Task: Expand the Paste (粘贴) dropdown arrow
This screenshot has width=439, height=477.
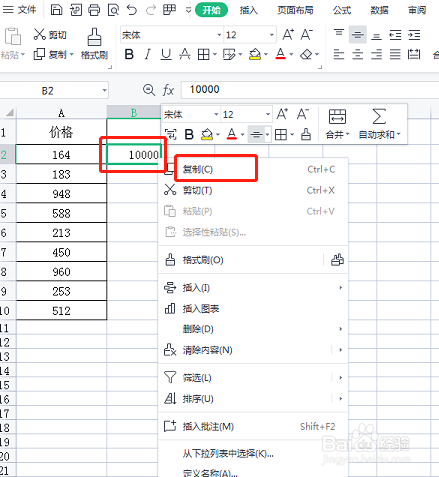Action: [23, 54]
